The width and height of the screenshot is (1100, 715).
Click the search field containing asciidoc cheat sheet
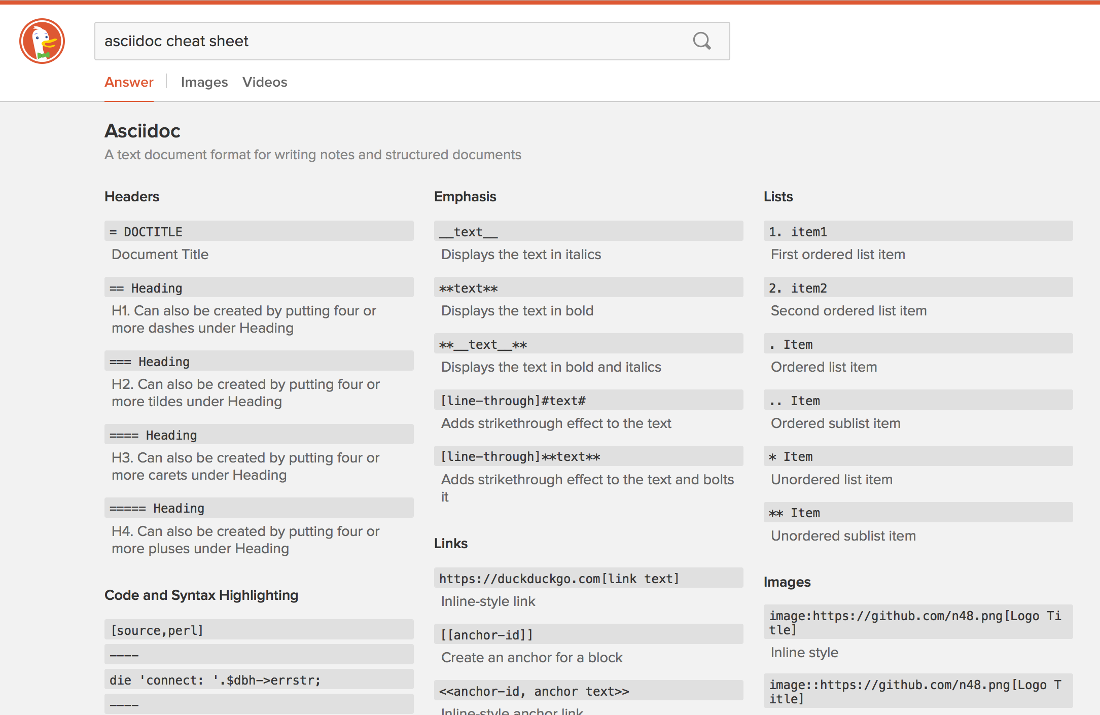click(412, 41)
